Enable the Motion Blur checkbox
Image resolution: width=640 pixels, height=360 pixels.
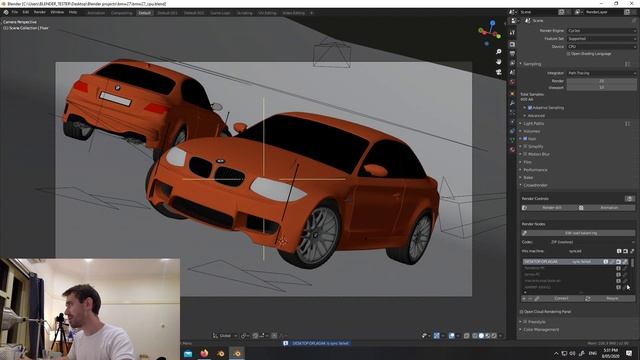[x=525, y=154]
